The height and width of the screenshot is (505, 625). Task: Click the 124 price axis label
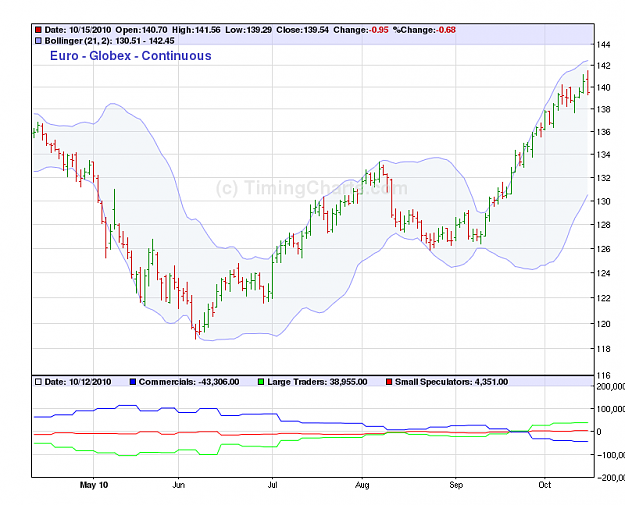tap(603, 273)
